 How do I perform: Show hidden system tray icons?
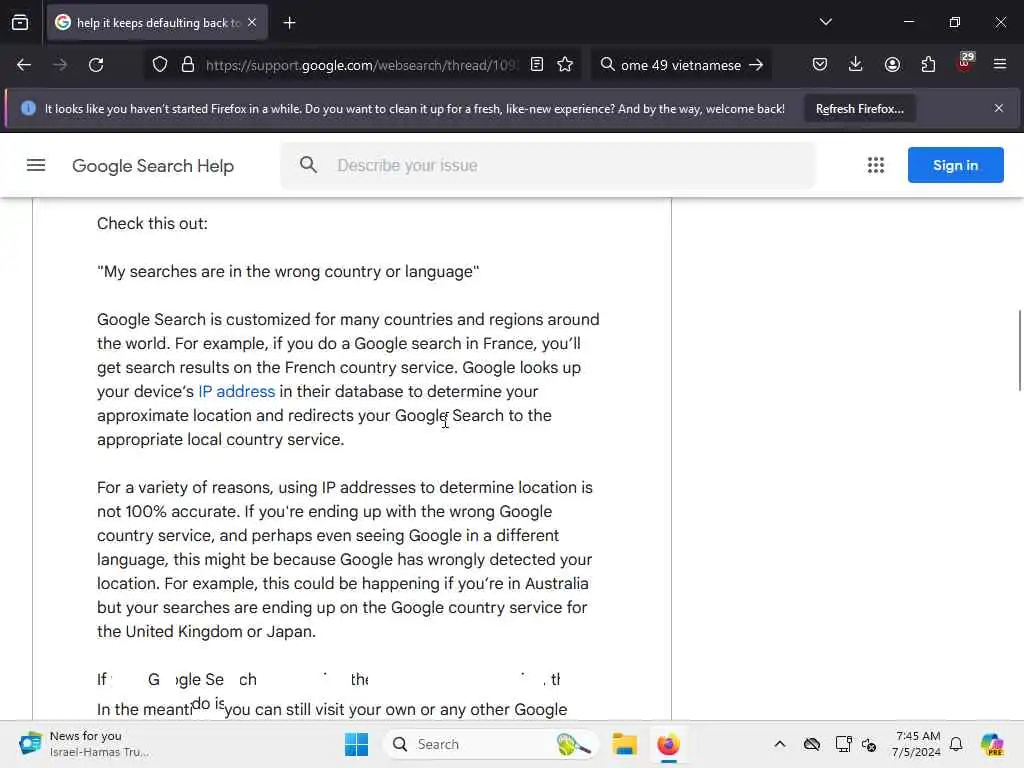coord(780,744)
